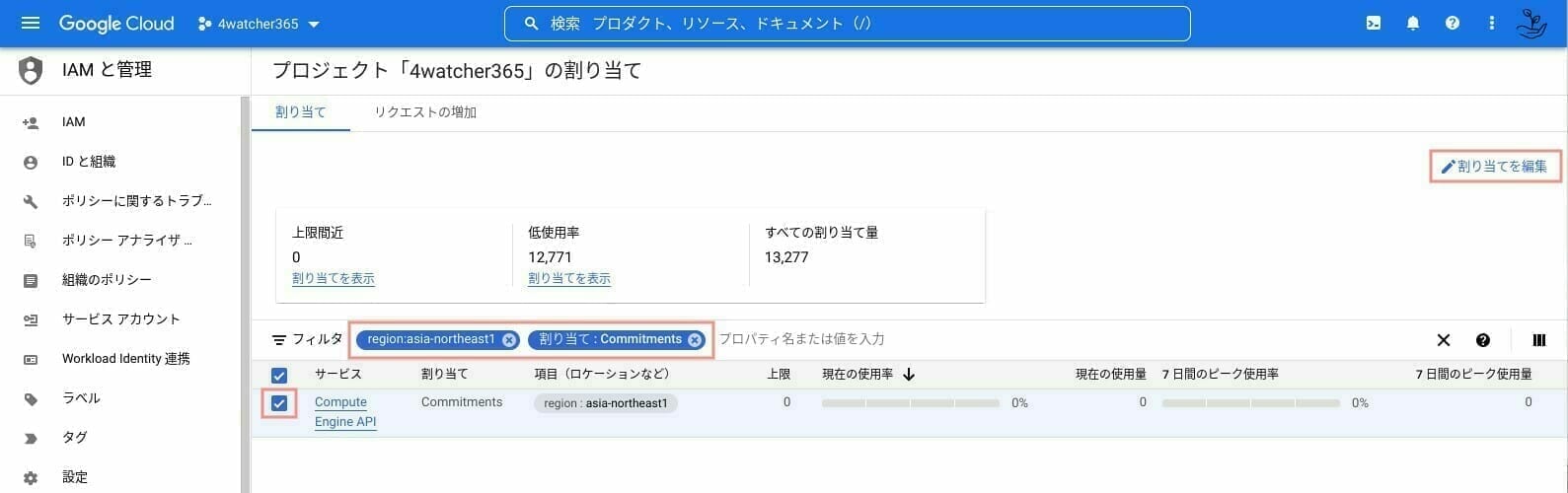Image resolution: width=1568 pixels, height=493 pixels.
Task: Open タグ in the sidebar
Action: point(75,438)
